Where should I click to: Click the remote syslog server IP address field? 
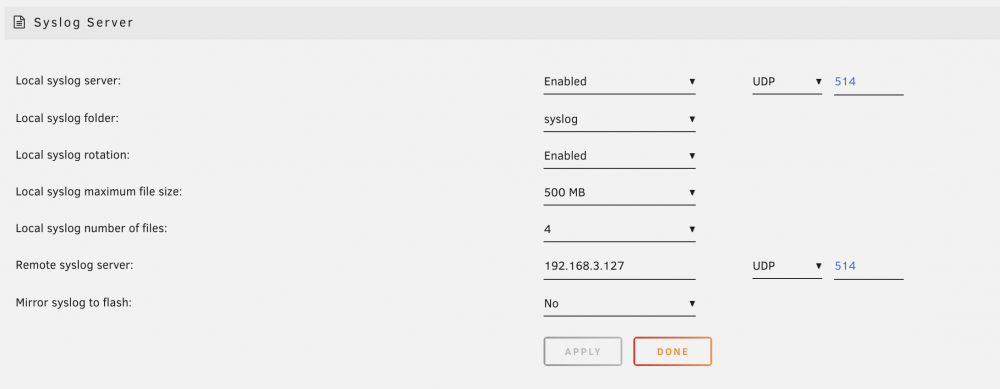(x=619, y=267)
